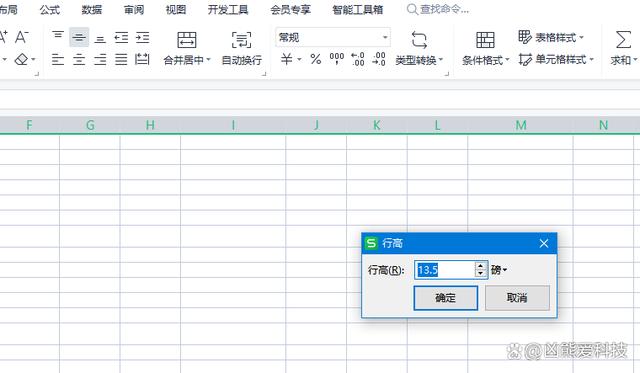The image size is (640, 373).
Task: Open the View (视图) tab
Action: [x=176, y=9]
